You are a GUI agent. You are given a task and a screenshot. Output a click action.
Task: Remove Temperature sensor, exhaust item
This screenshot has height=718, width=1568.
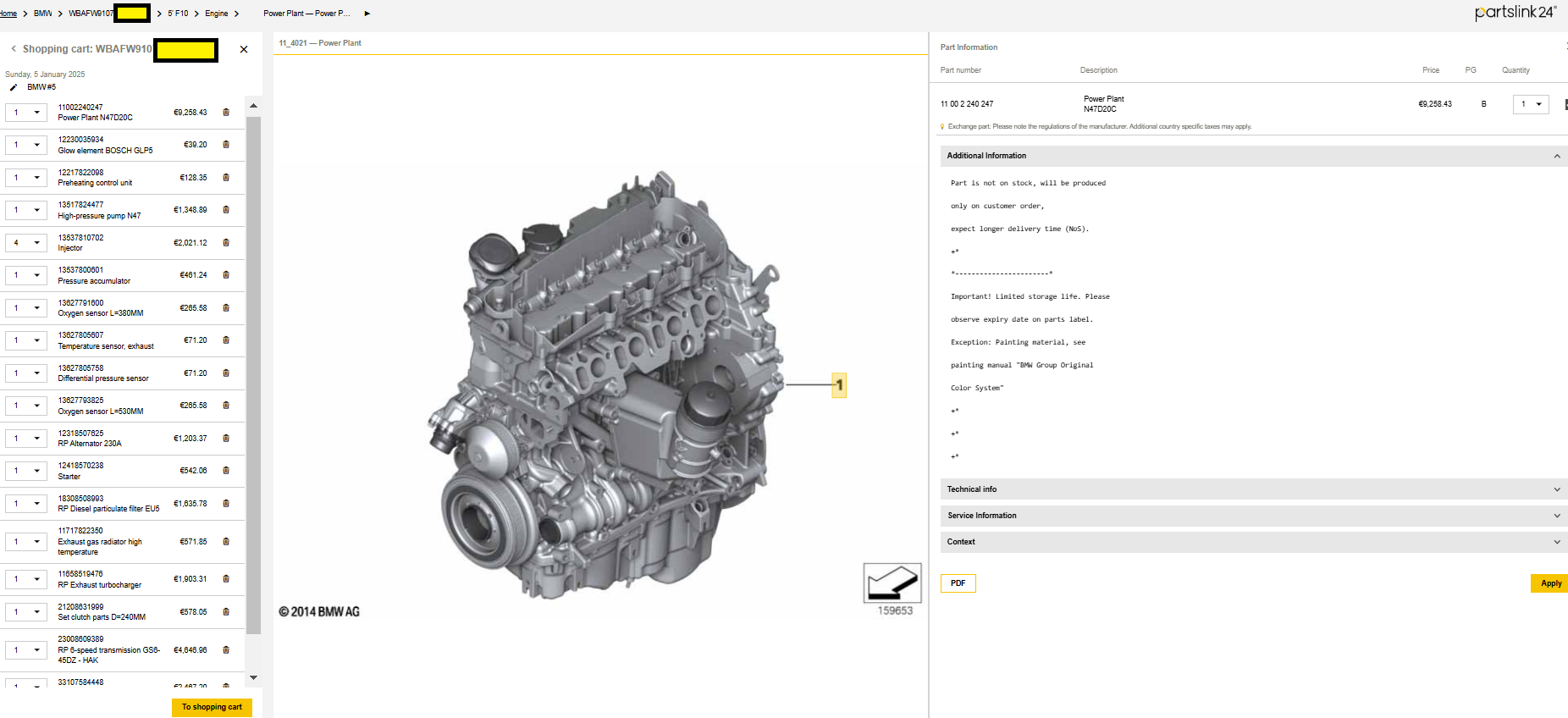point(226,340)
